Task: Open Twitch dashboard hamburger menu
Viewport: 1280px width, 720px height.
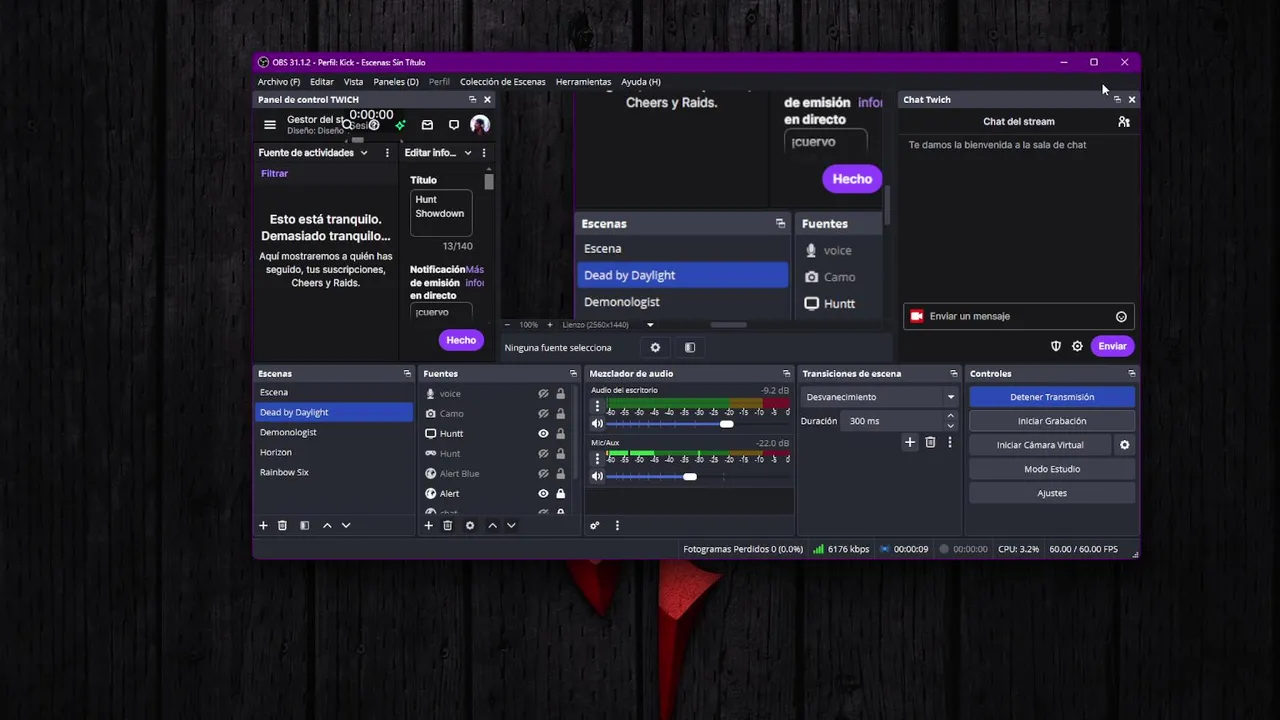Action: pos(270,125)
